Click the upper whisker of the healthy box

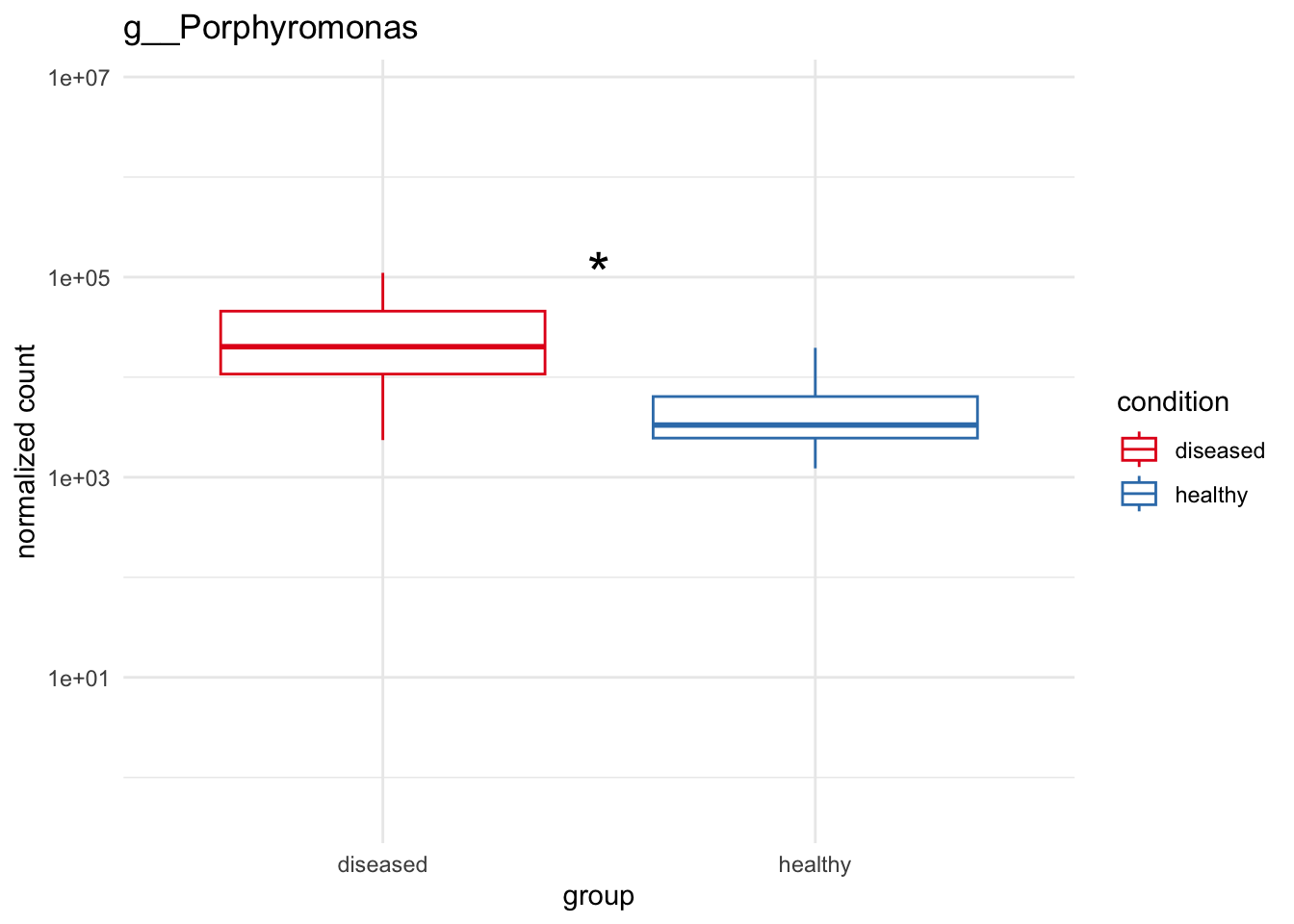pos(815,372)
